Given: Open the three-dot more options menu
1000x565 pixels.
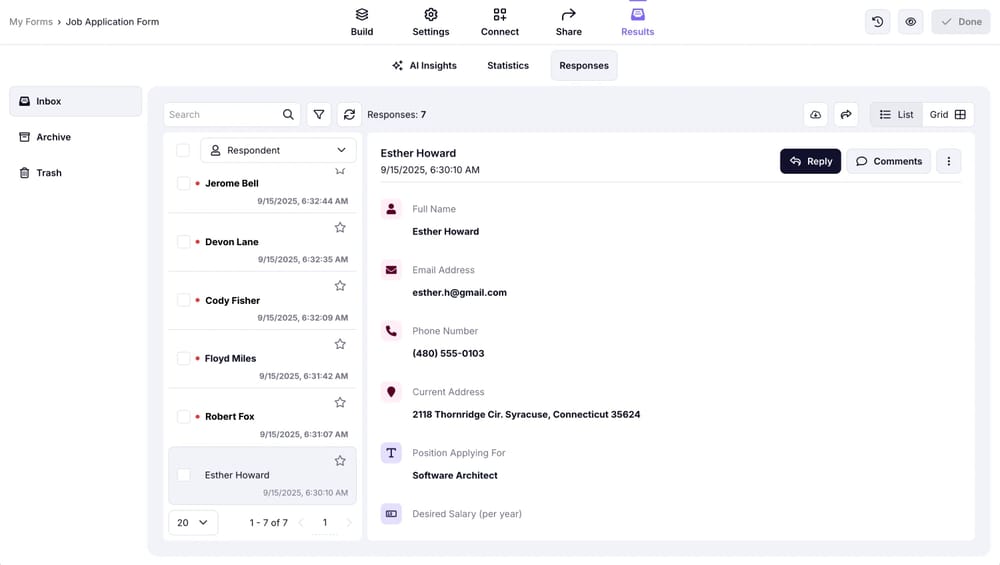Looking at the screenshot, I should [x=948, y=161].
